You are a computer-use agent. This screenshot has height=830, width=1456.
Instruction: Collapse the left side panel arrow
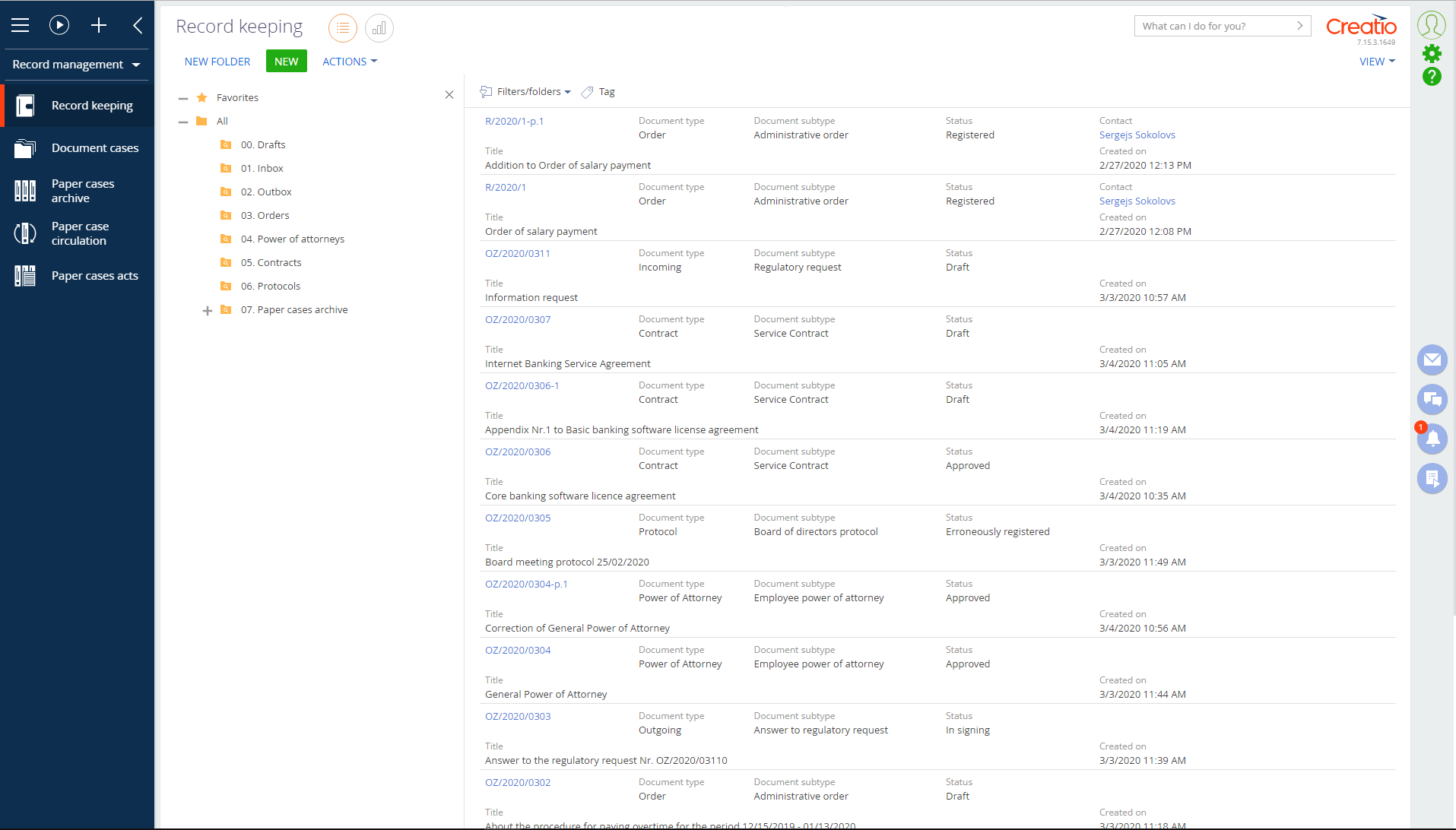tap(138, 25)
